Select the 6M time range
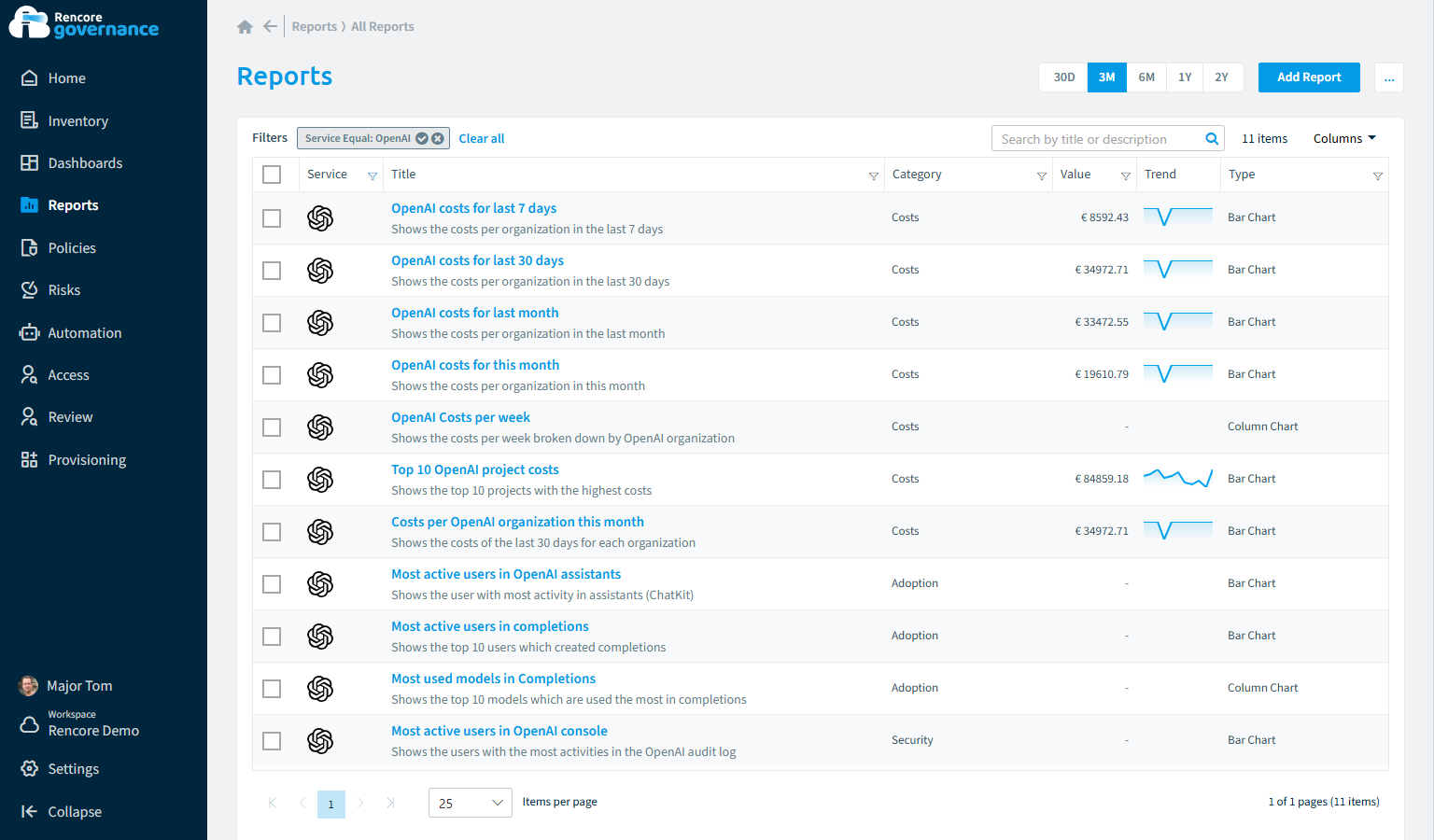This screenshot has height=840, width=1434. [1146, 77]
